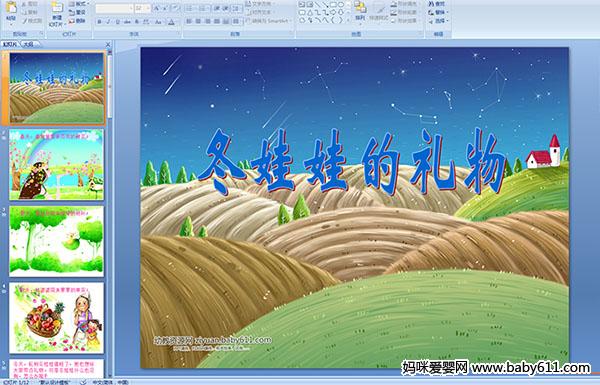Viewport: 600px width, 385px height.
Task: Click the font color swatch button
Action: tap(171, 22)
